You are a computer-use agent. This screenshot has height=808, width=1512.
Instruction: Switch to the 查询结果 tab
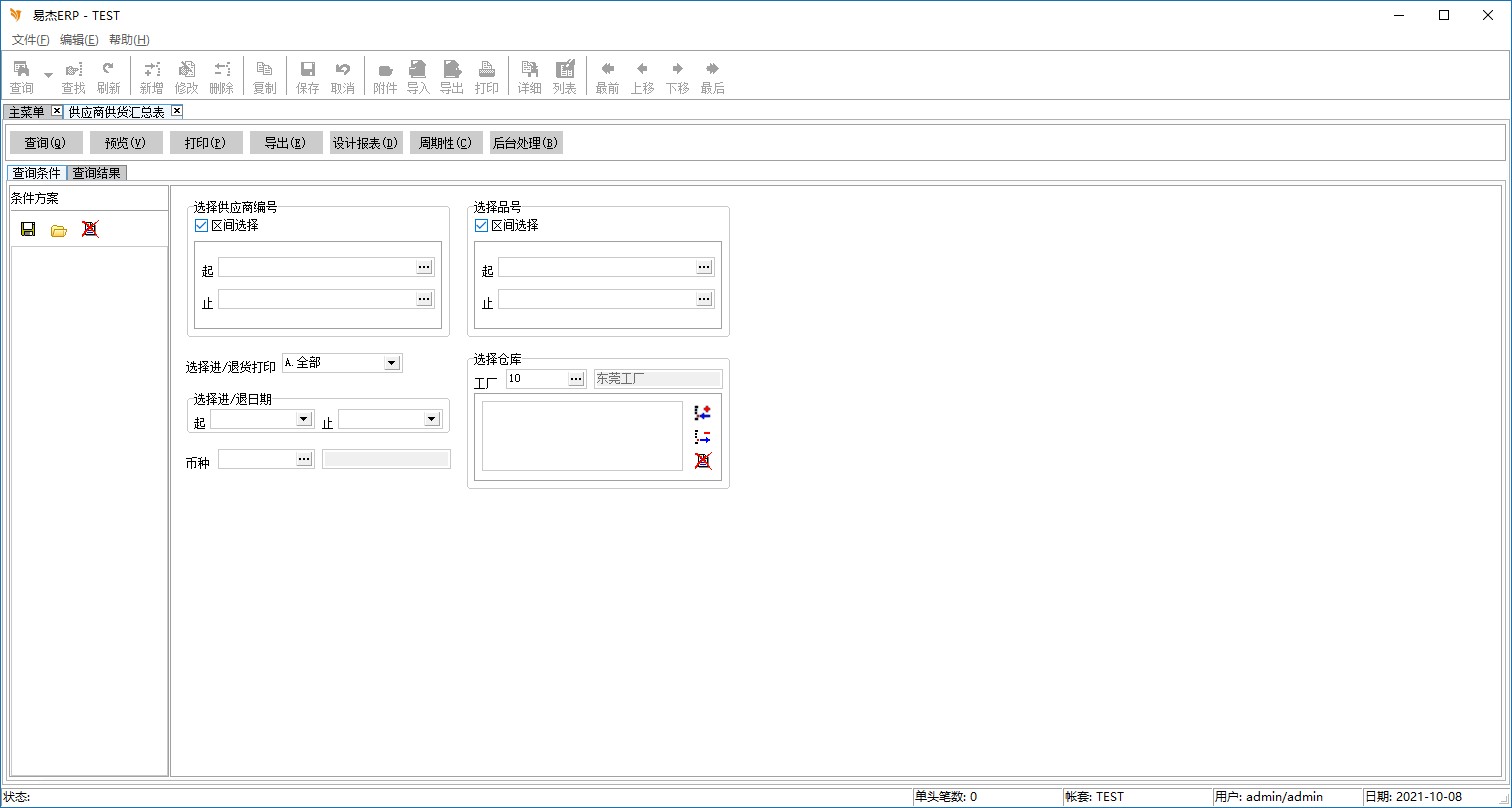pyautogui.click(x=96, y=173)
